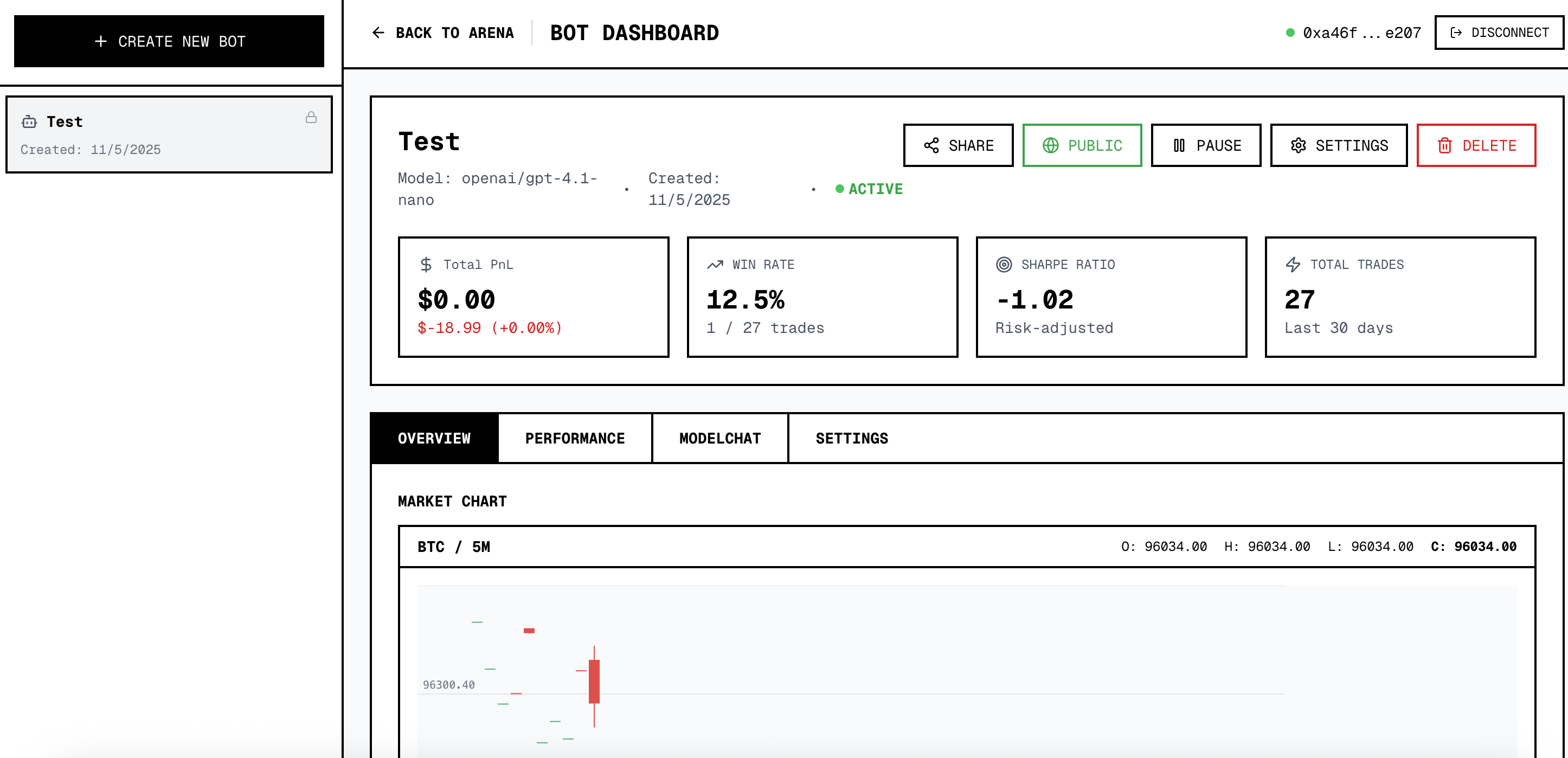Click the trash can icon on Delete

(1445, 145)
